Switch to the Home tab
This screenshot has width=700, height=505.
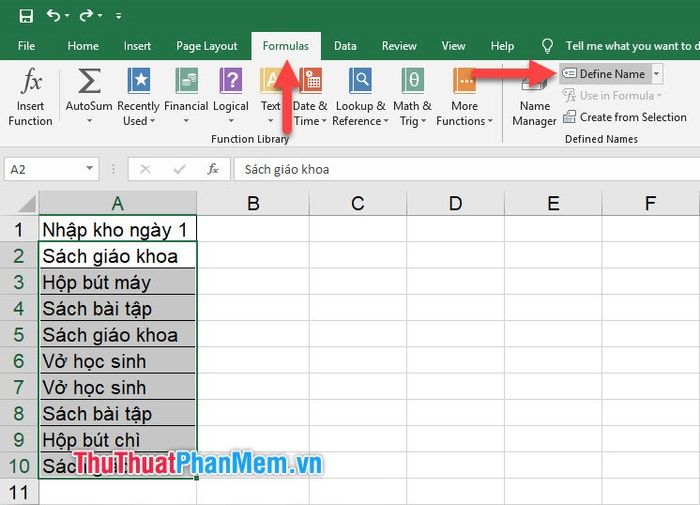tap(83, 46)
